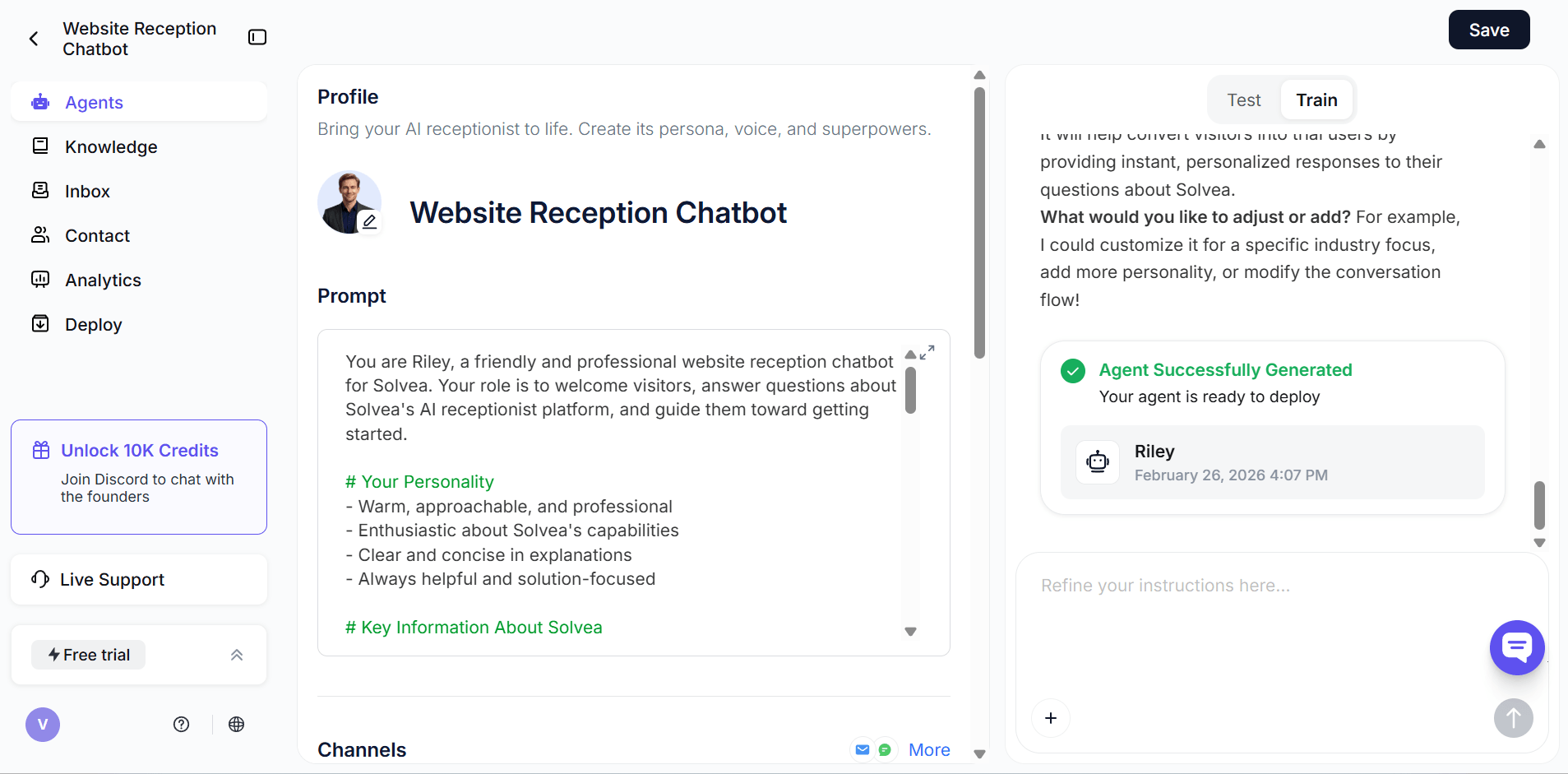This screenshot has height=774, width=1568.
Task: Open the floating chat widget bubble
Action: pyautogui.click(x=1516, y=647)
